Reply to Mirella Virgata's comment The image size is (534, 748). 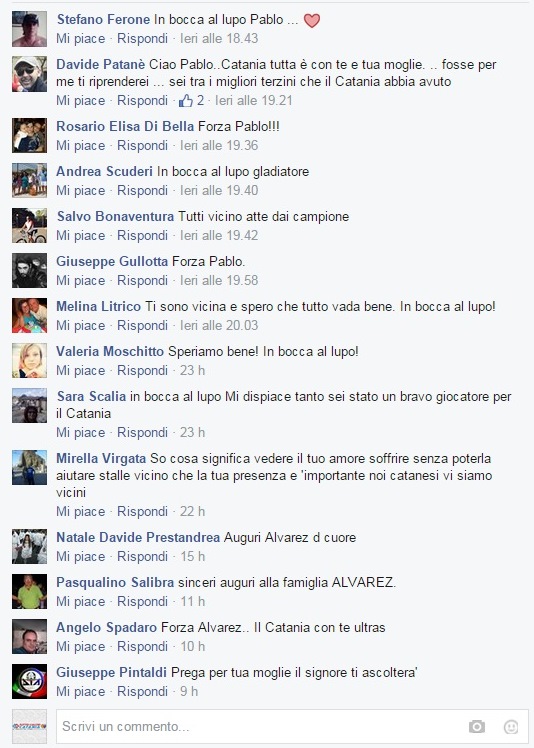tap(142, 511)
